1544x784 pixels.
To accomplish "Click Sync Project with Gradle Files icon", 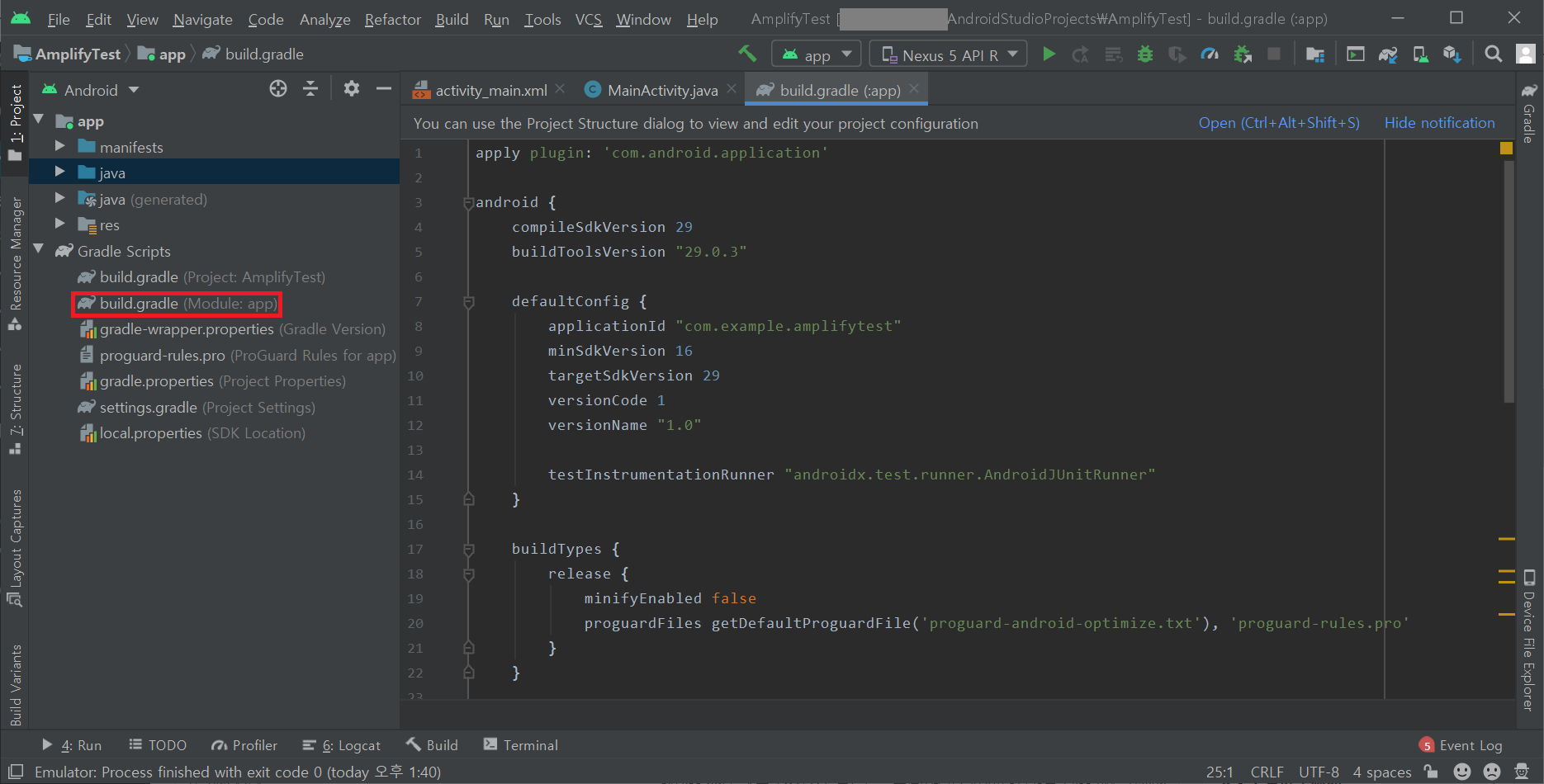I will point(1388,54).
